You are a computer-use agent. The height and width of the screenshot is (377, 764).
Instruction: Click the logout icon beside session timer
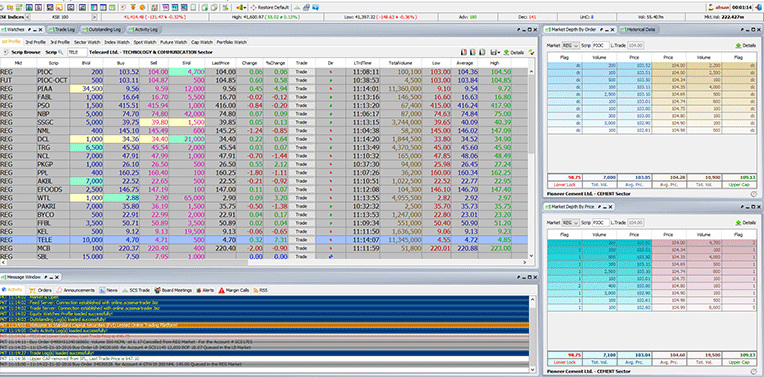coord(758,8)
